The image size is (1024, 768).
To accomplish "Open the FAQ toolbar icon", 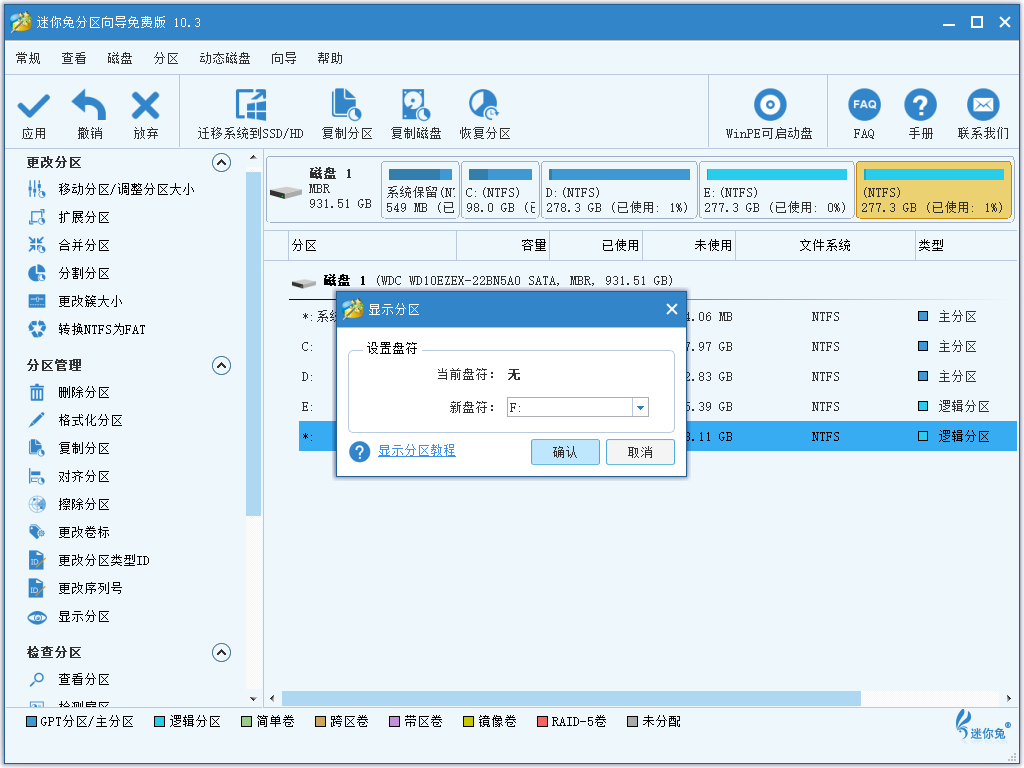I will tap(864, 105).
